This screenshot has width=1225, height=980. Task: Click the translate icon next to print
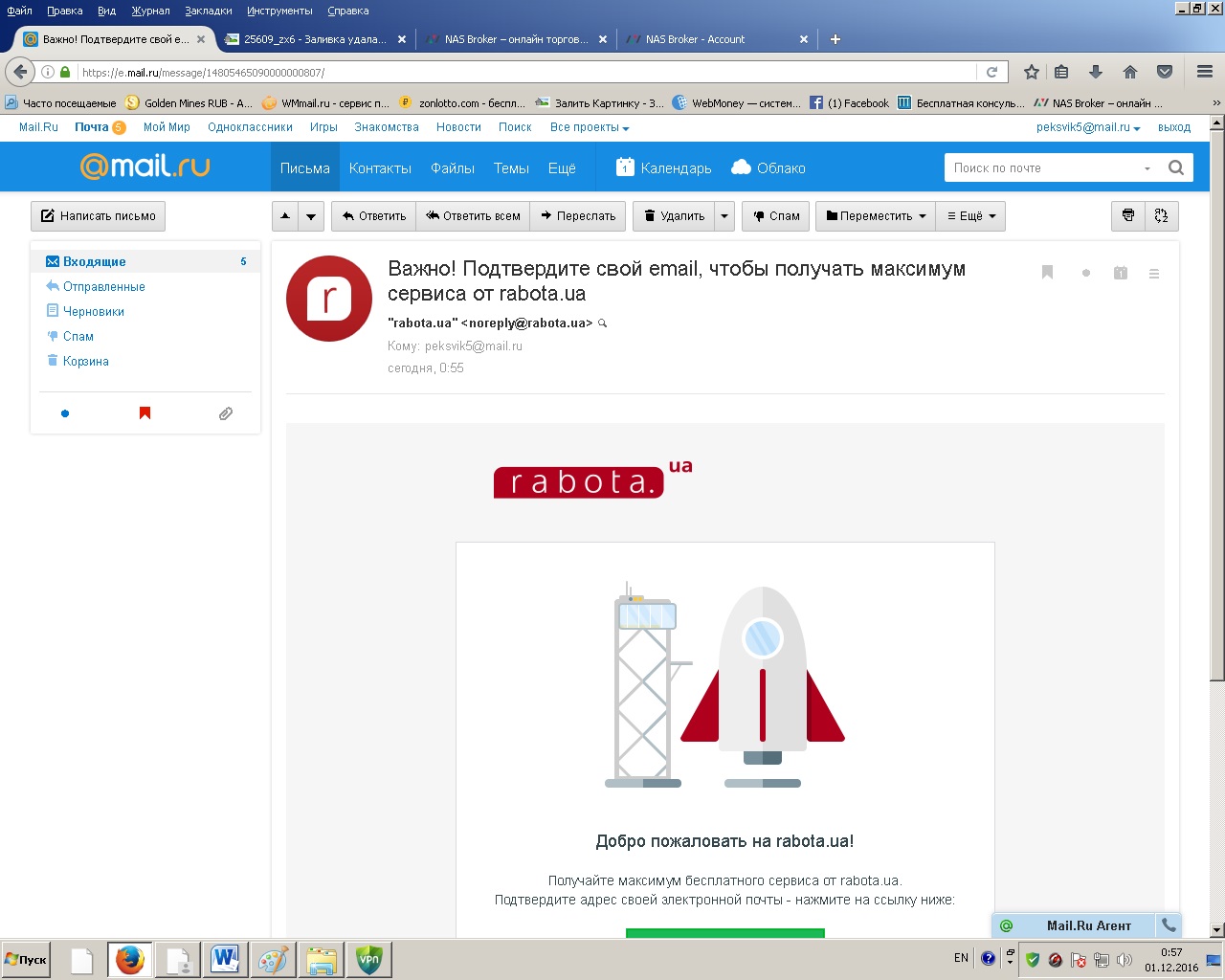pyautogui.click(x=1162, y=215)
